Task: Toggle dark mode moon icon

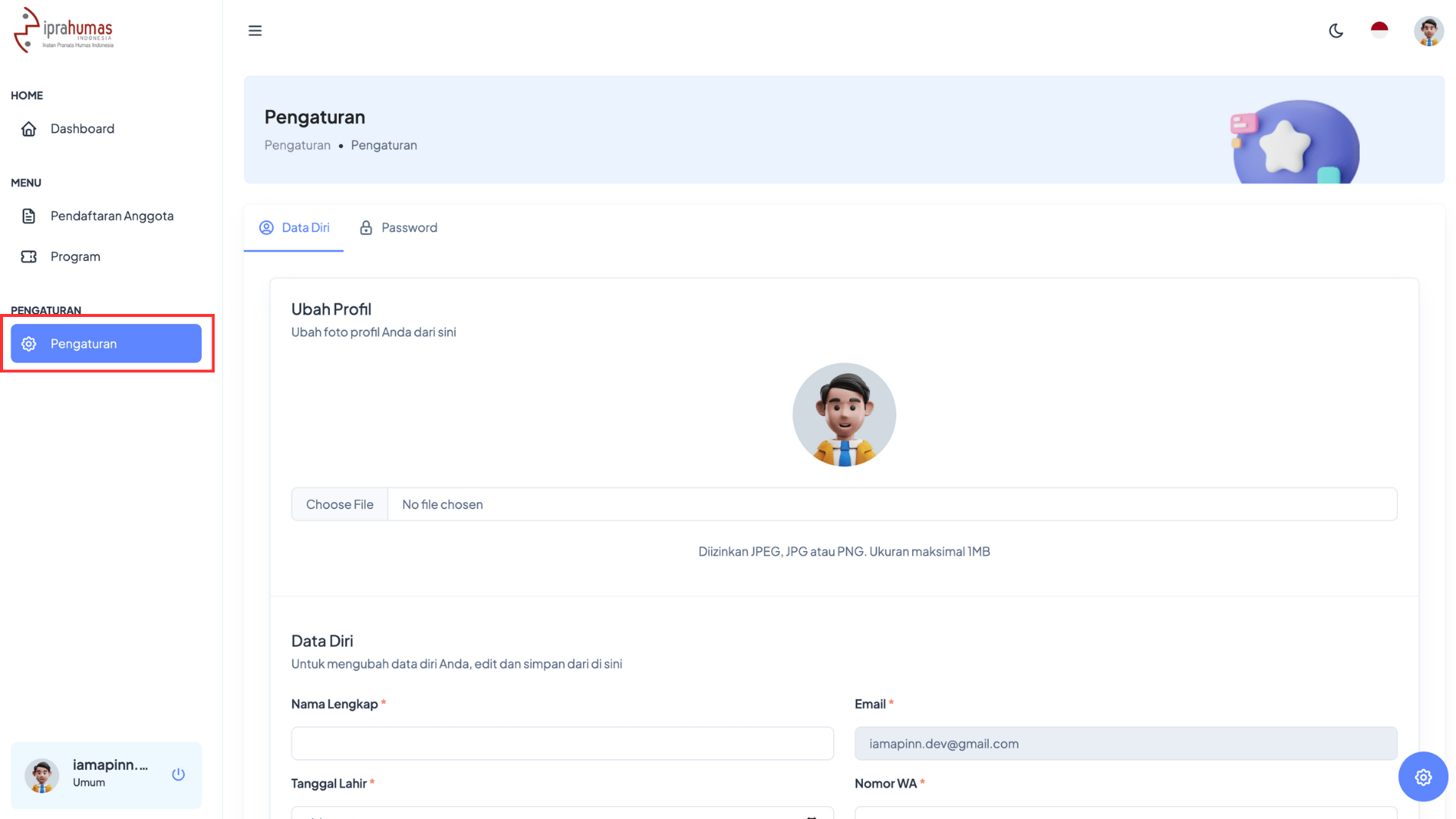Action: [x=1336, y=31]
